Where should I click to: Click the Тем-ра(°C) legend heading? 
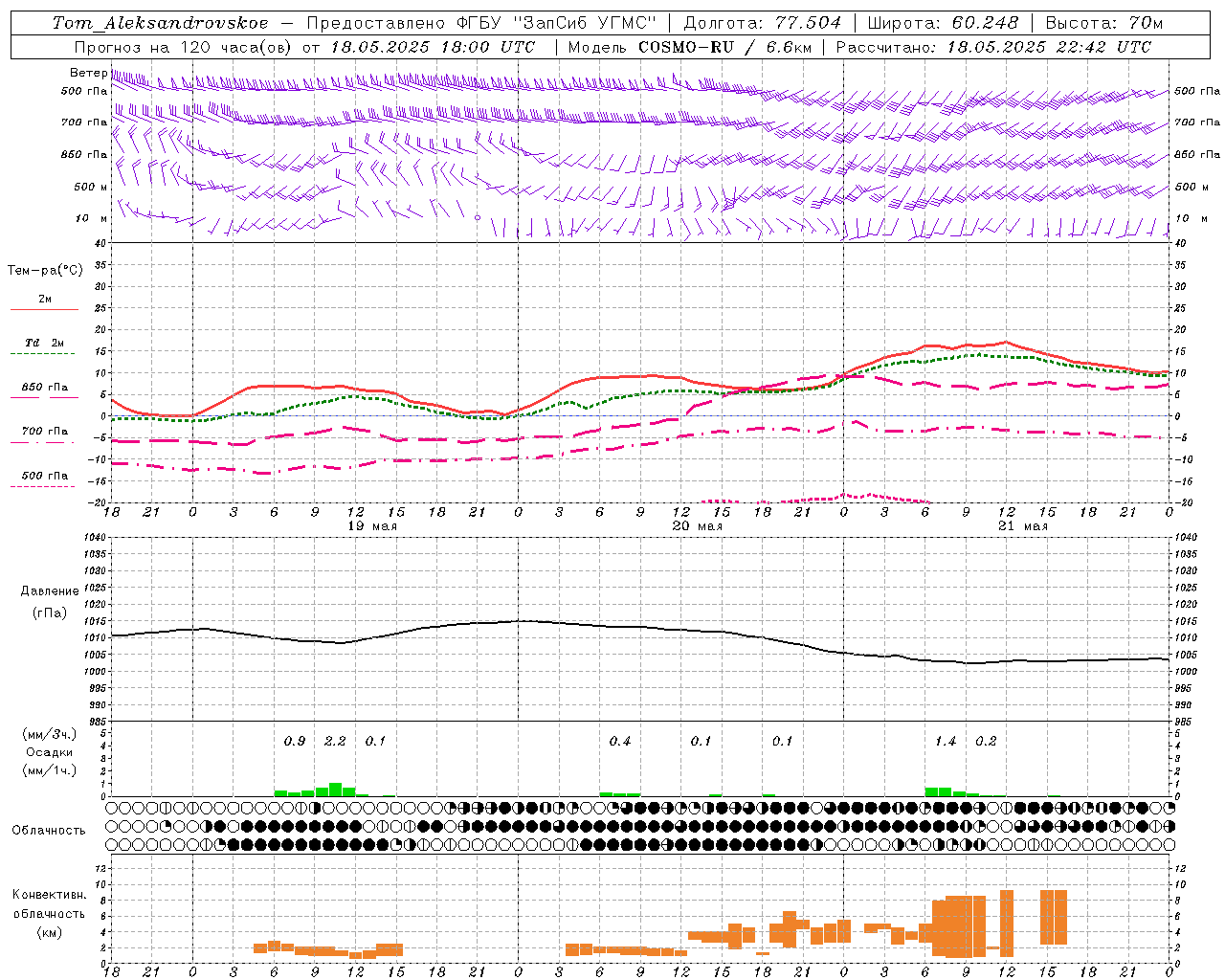[45, 270]
